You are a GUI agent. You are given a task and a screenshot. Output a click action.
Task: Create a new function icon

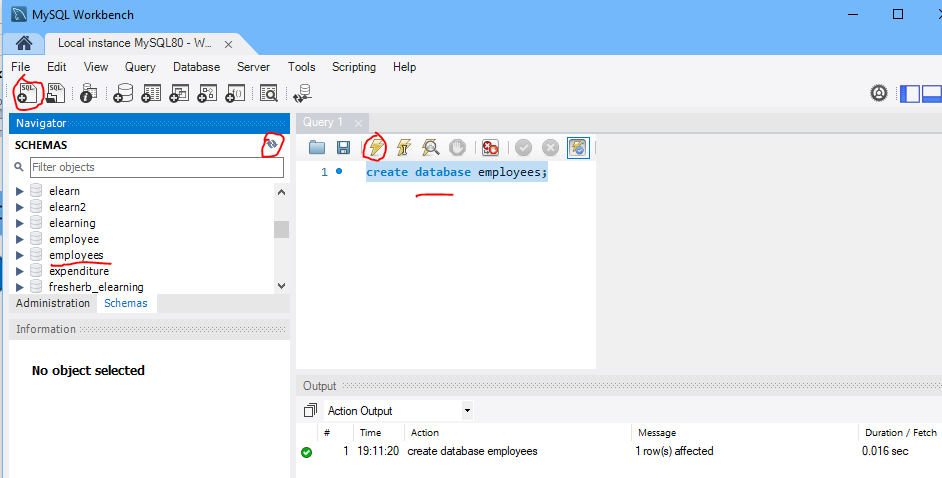click(x=235, y=93)
